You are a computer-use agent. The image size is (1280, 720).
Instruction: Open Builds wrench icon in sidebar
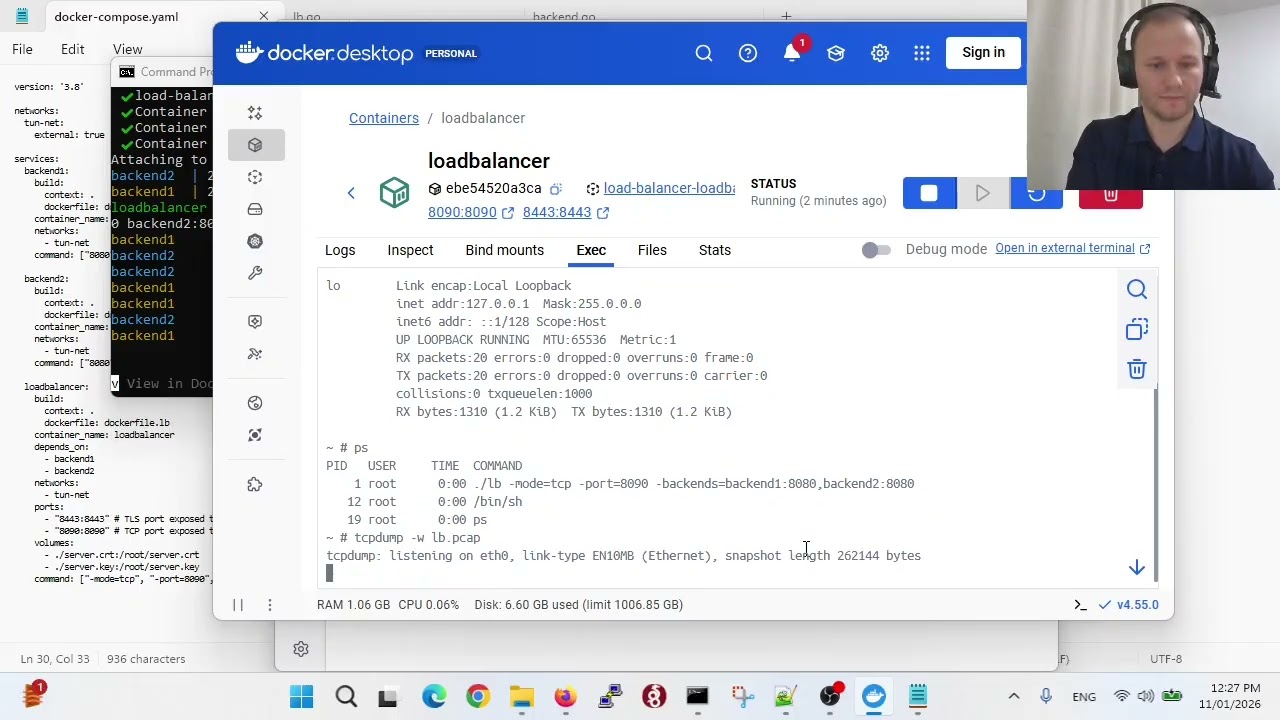point(255,273)
